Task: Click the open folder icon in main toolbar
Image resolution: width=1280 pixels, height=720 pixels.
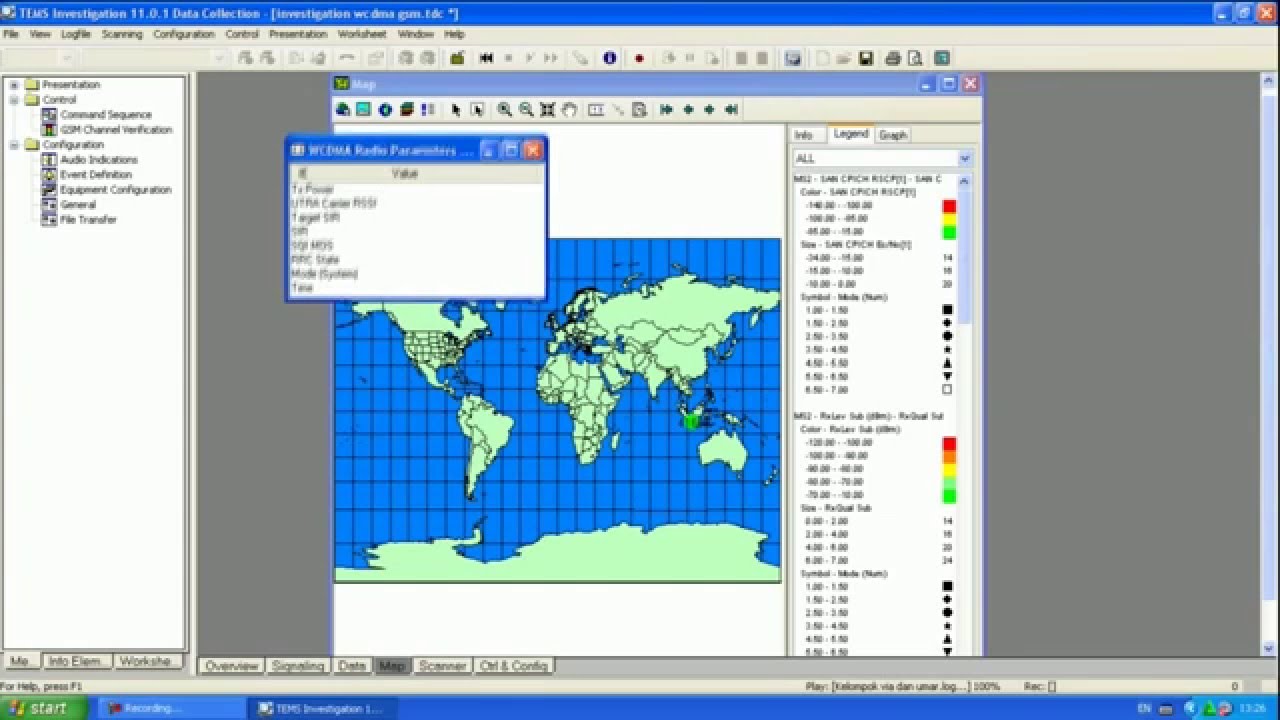Action: [844, 58]
